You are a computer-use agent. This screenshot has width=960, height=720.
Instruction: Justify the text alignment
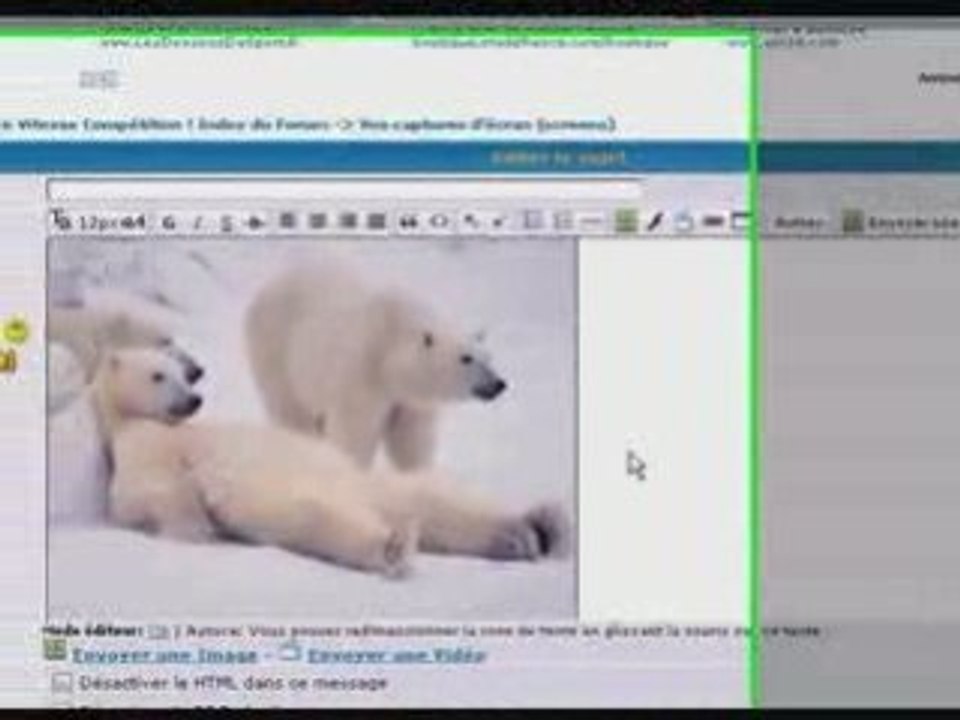pos(377,220)
